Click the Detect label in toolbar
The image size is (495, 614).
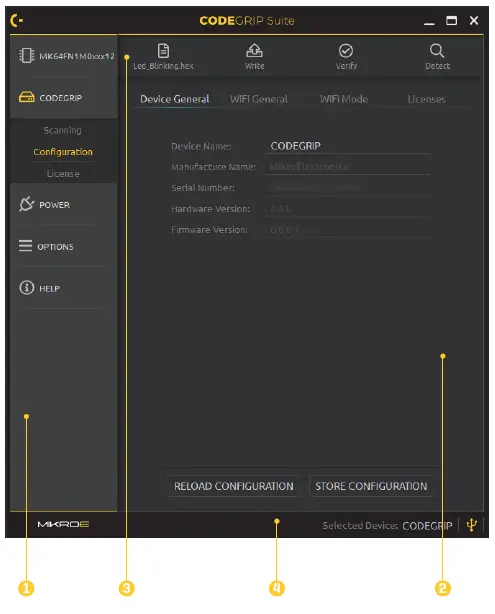point(437,66)
